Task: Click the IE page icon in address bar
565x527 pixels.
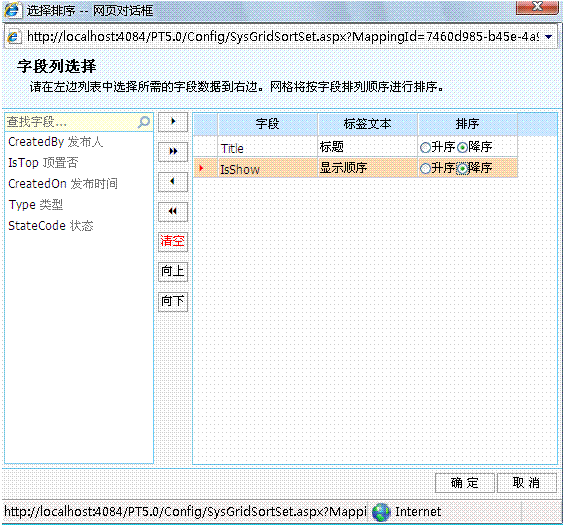Action: coord(13,36)
